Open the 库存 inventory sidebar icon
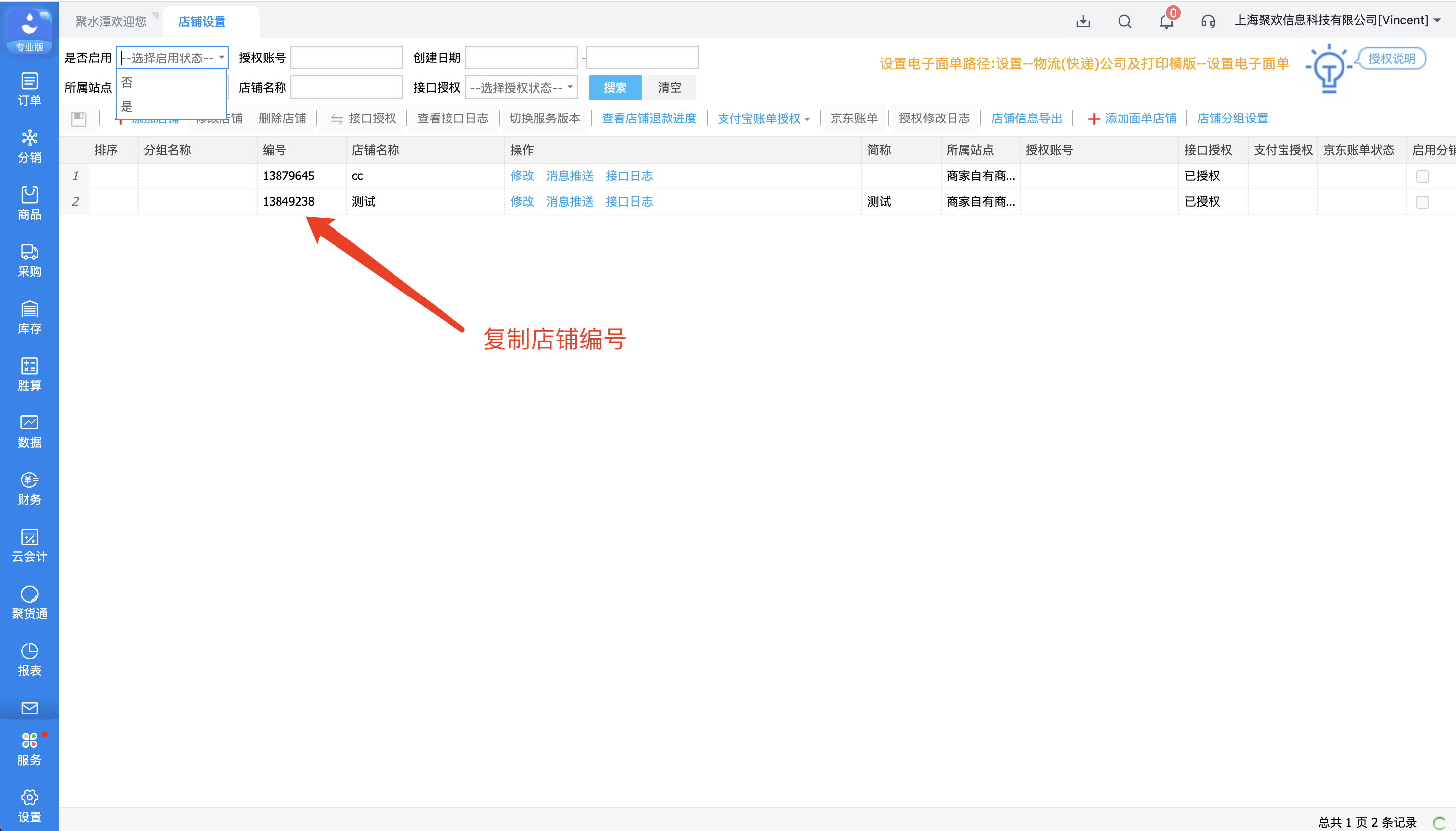The width and height of the screenshot is (1456, 831). [x=29, y=317]
